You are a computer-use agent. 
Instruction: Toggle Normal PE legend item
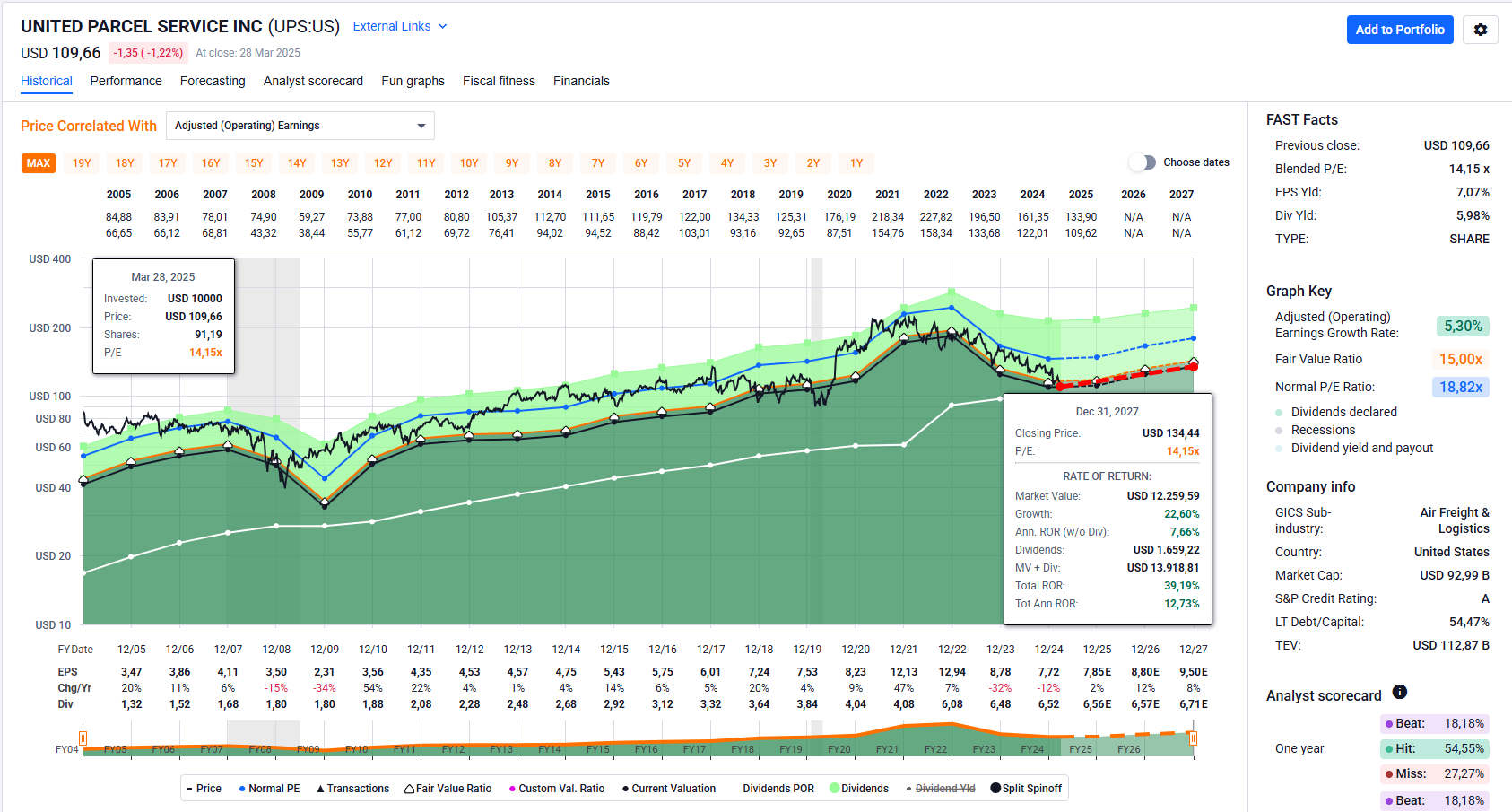pyautogui.click(x=269, y=789)
